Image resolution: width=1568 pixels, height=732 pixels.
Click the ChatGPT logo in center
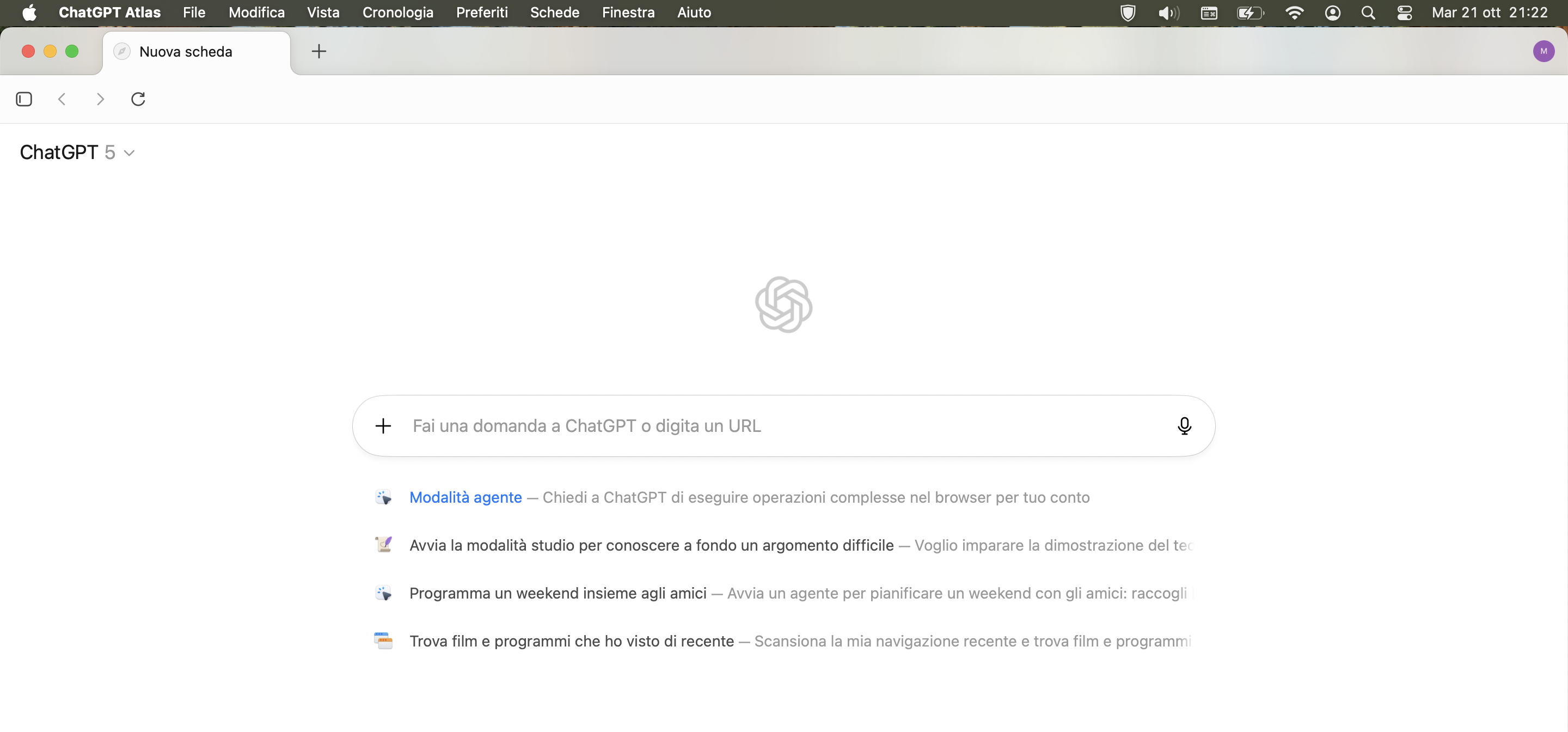pos(783,304)
